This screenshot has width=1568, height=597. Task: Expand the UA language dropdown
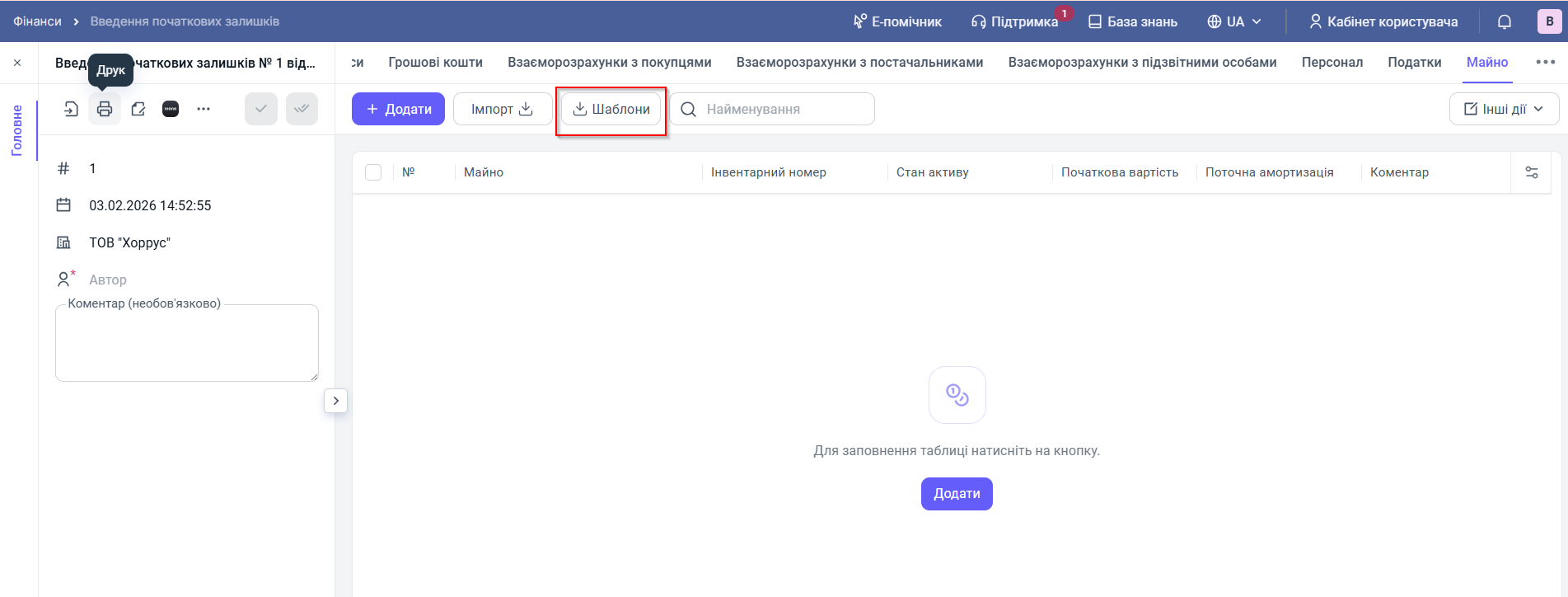pyautogui.click(x=1234, y=21)
